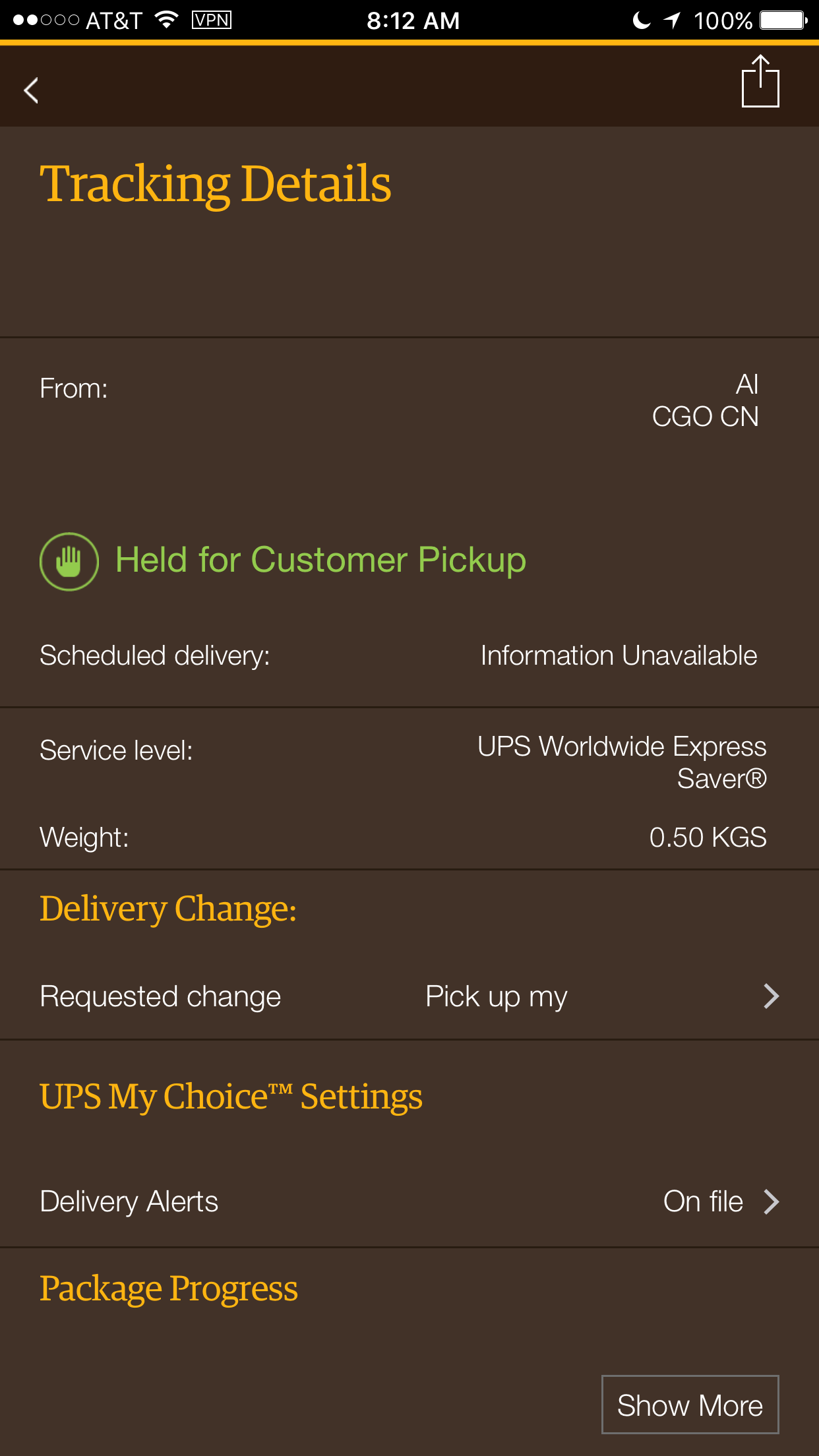Open the share icon
The image size is (819, 1456).
tap(760, 81)
